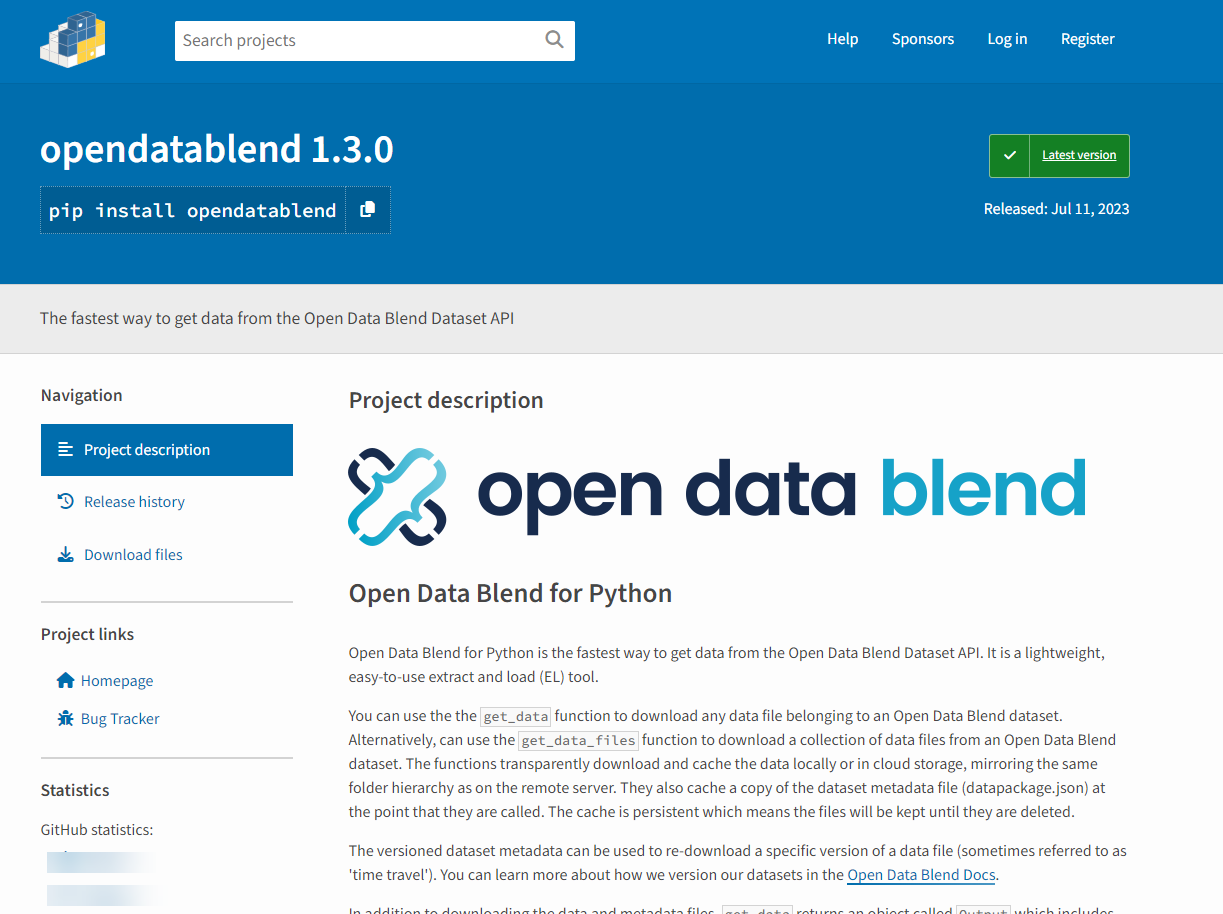1223x914 pixels.
Task: Click the GitHub statistics label
Action: pyautogui.click(x=97, y=830)
